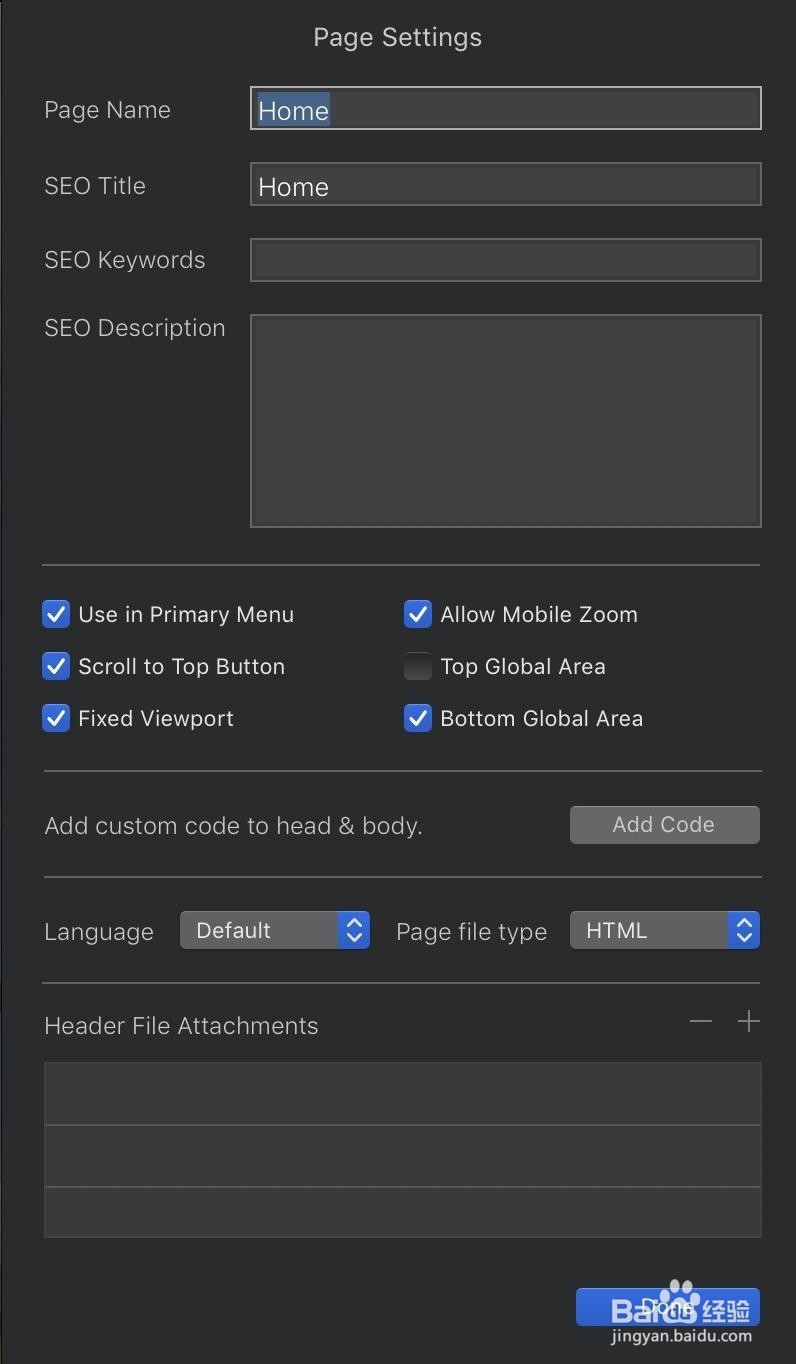Screen dimensions: 796x1364
Task: Focus the SEO Title text field
Action: pos(505,185)
